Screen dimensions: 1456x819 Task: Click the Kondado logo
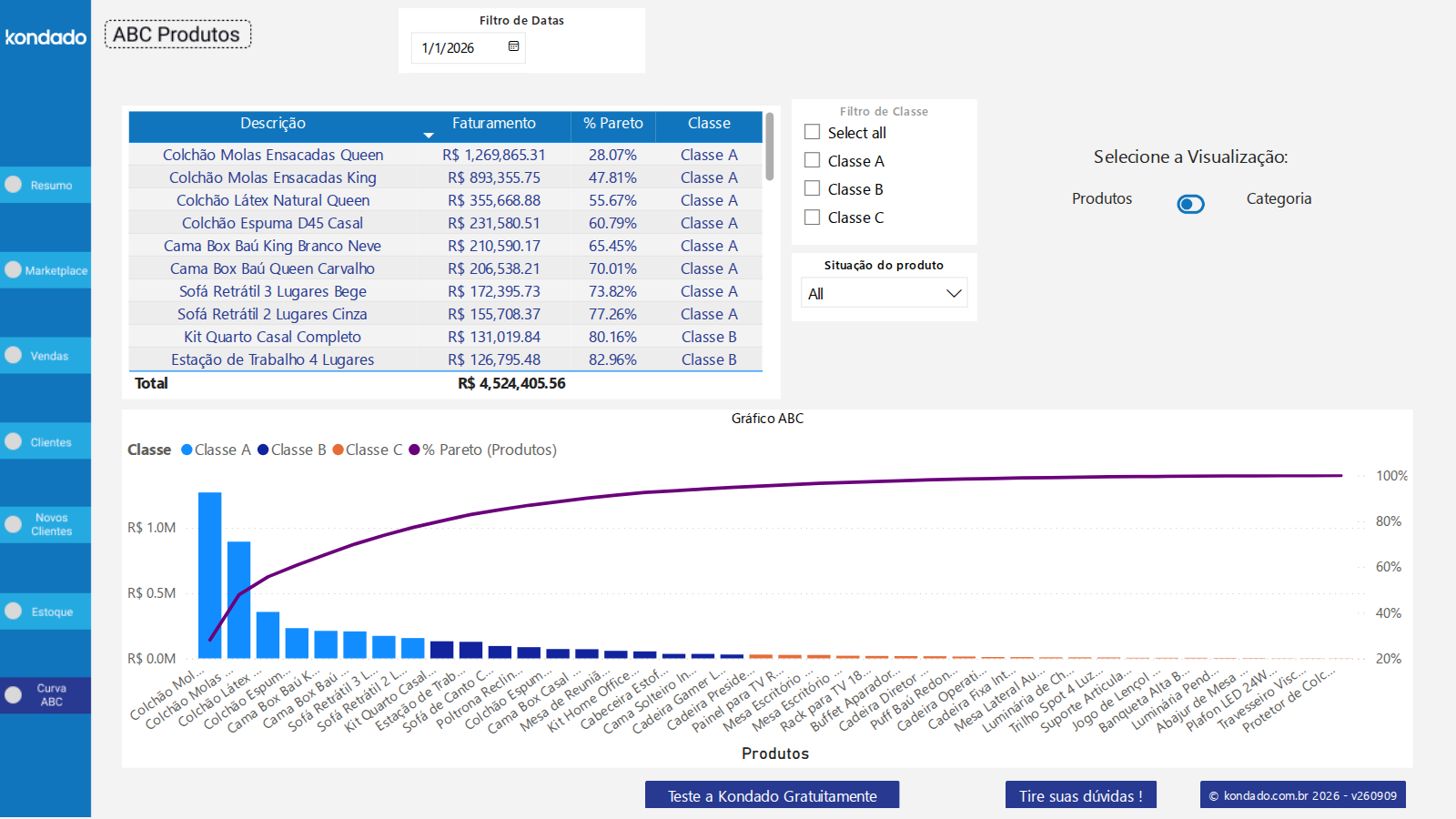(x=45, y=37)
